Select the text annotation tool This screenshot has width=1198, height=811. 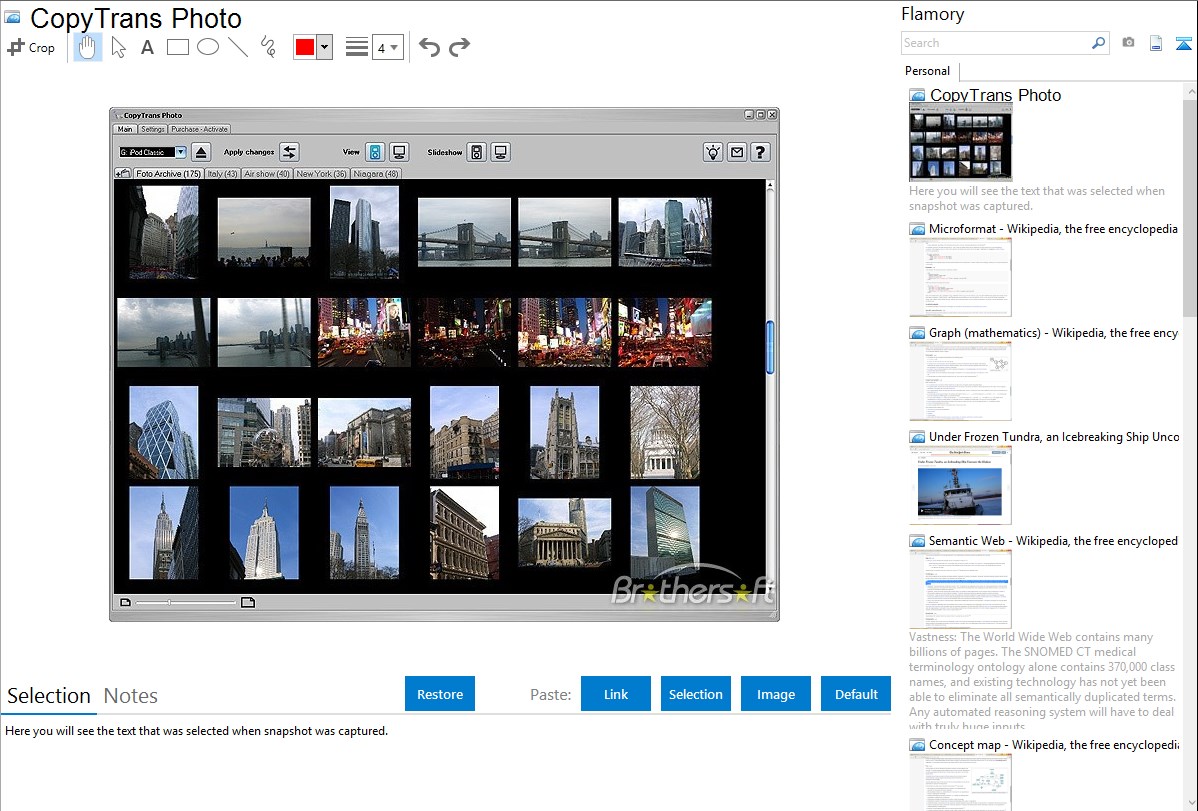[x=147, y=47]
